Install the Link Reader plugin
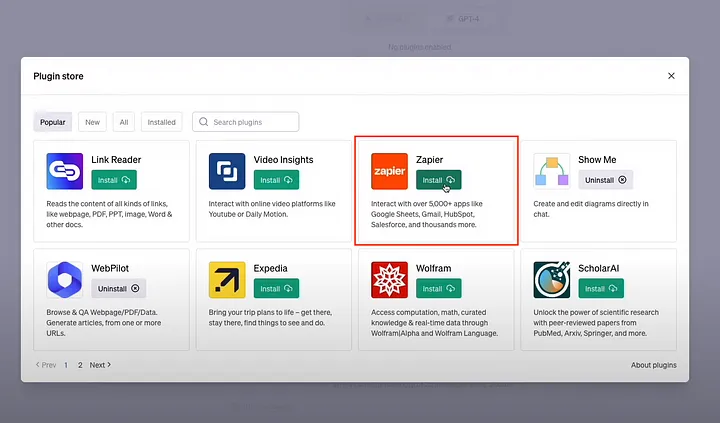This screenshot has height=423, width=720. click(x=114, y=180)
